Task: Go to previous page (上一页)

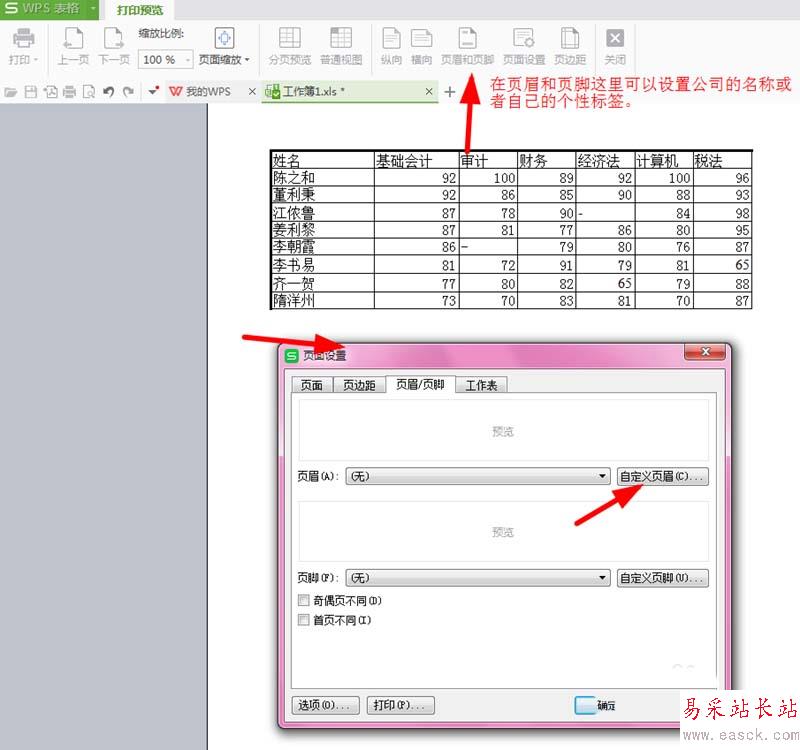Action: (73, 46)
